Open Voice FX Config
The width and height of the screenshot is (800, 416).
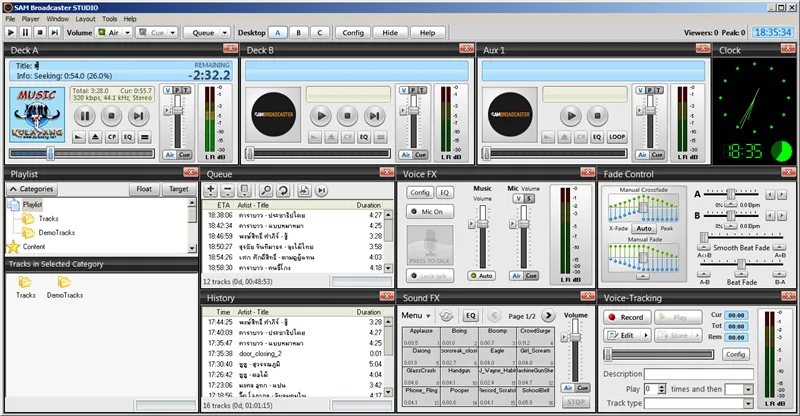coord(420,192)
